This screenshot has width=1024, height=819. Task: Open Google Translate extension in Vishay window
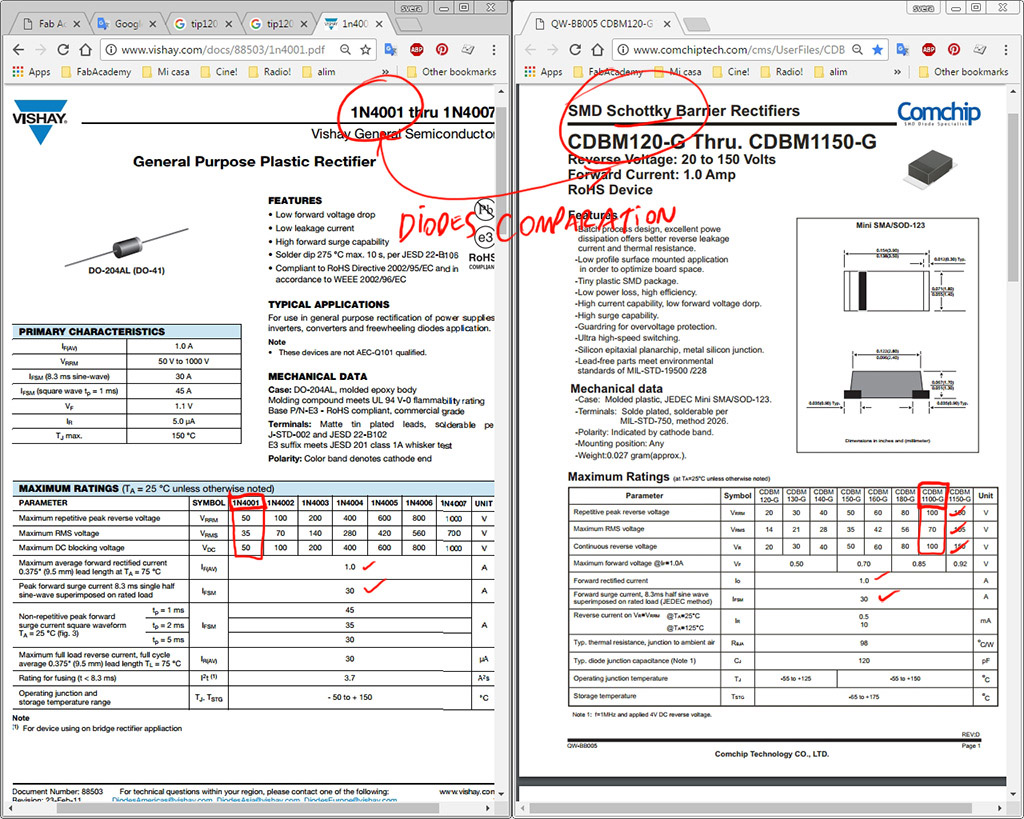pyautogui.click(x=391, y=50)
